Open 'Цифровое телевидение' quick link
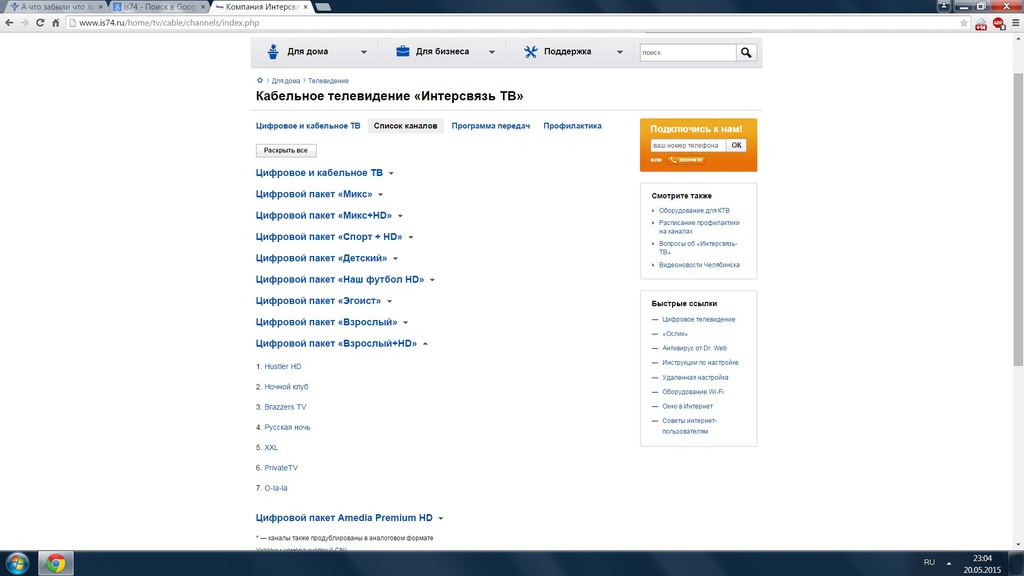The image size is (1024, 576). pyautogui.click(x=699, y=319)
